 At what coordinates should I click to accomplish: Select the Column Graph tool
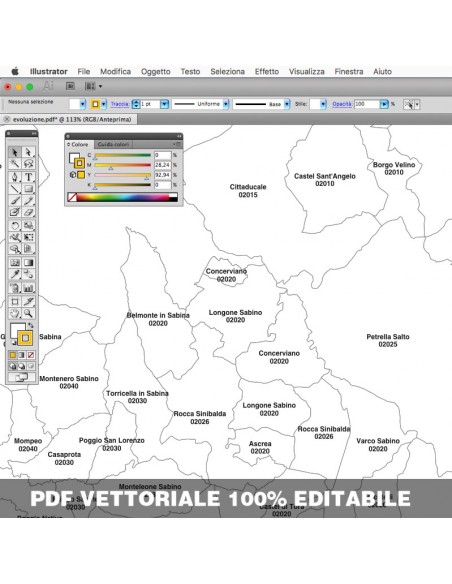pyautogui.click(x=28, y=288)
